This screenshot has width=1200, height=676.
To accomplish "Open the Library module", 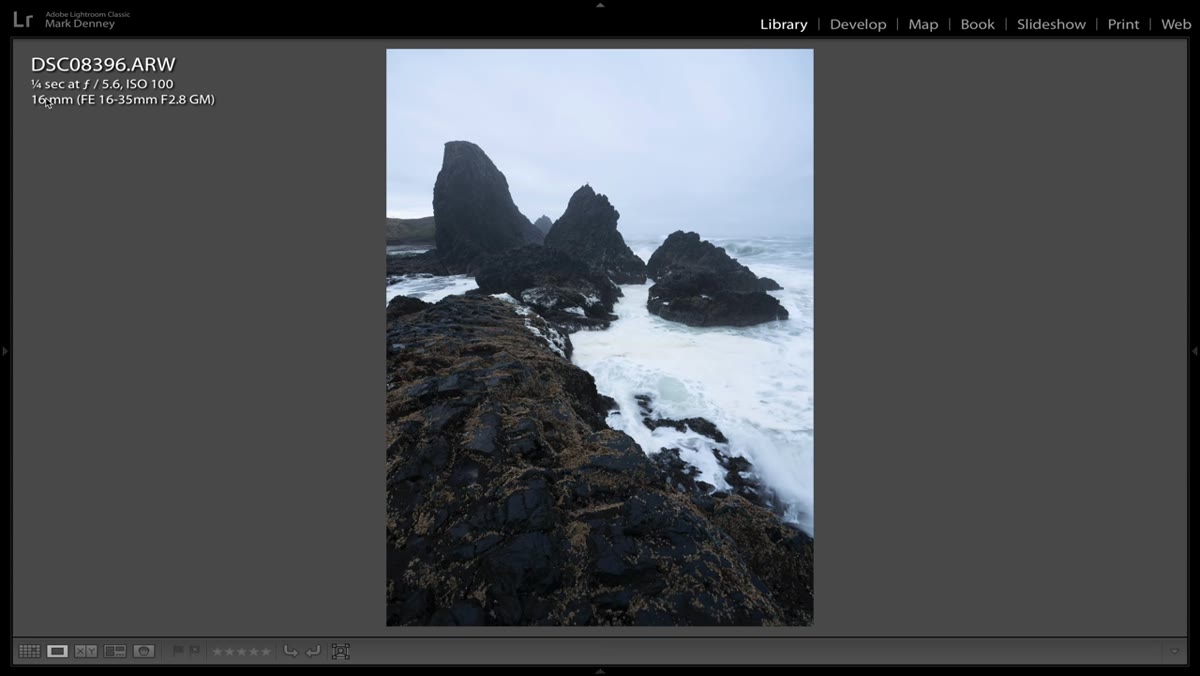I will 784,24.
